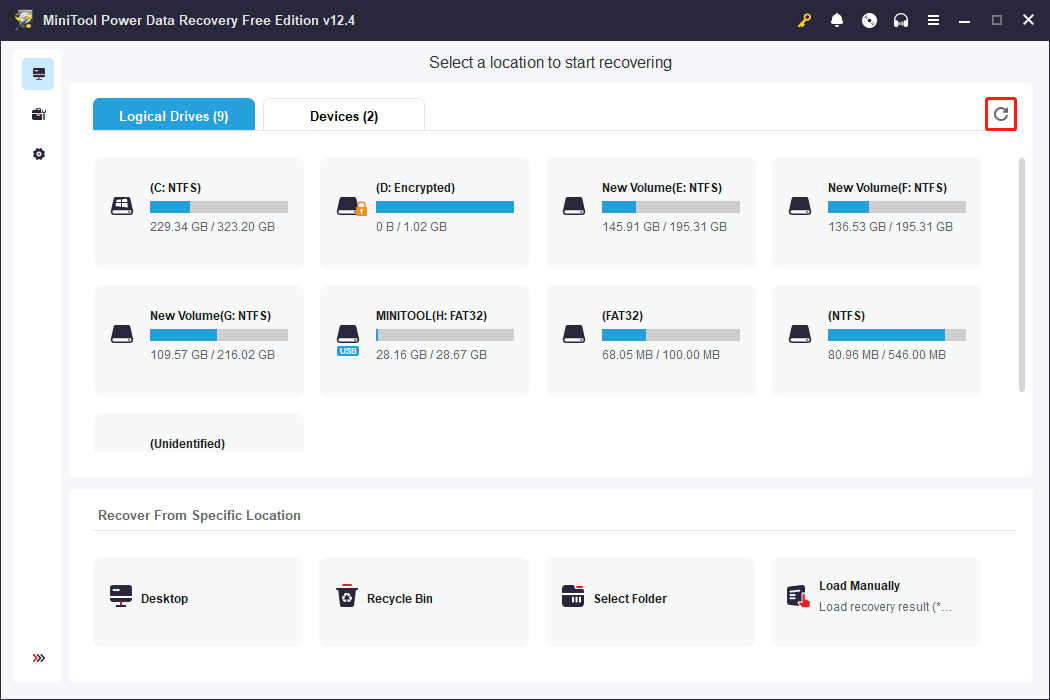1050x700 pixels.
Task: Click the bootable media disc icon
Action: click(869, 20)
